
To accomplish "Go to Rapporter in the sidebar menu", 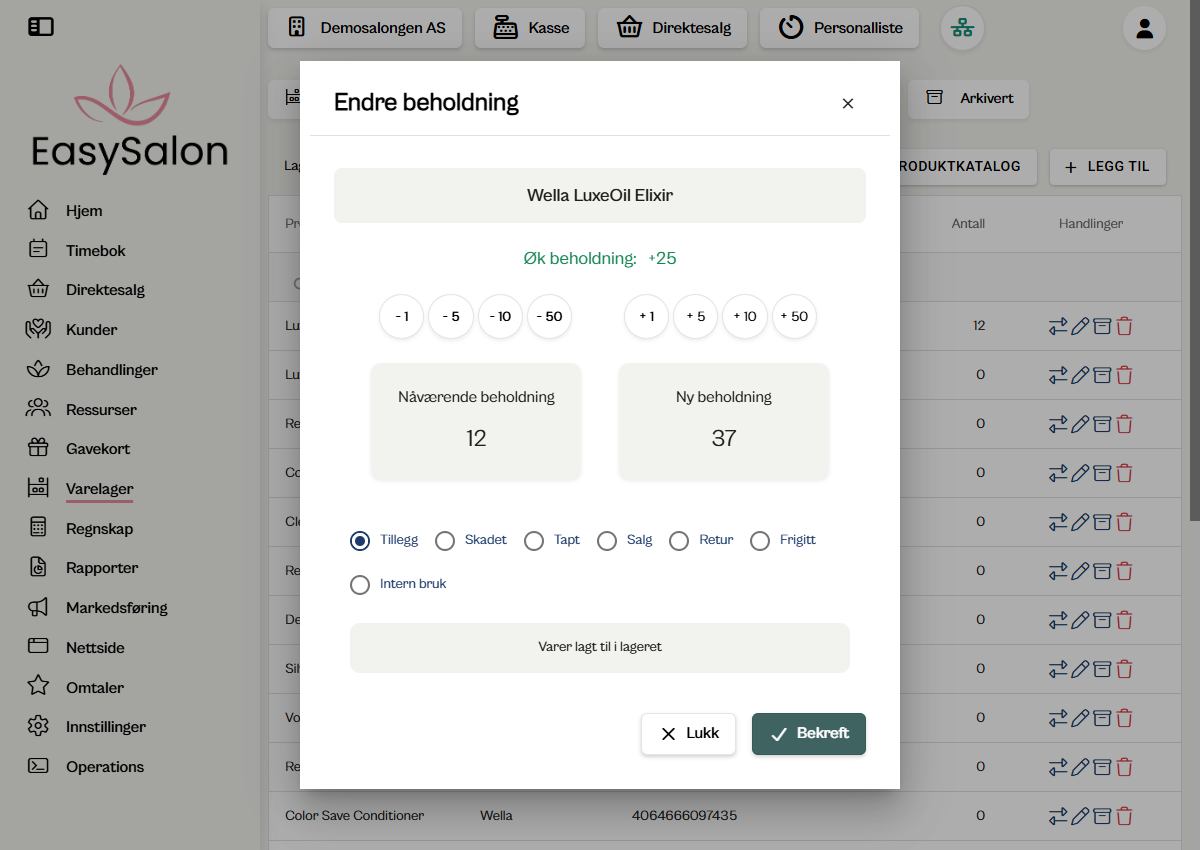I will click(101, 568).
